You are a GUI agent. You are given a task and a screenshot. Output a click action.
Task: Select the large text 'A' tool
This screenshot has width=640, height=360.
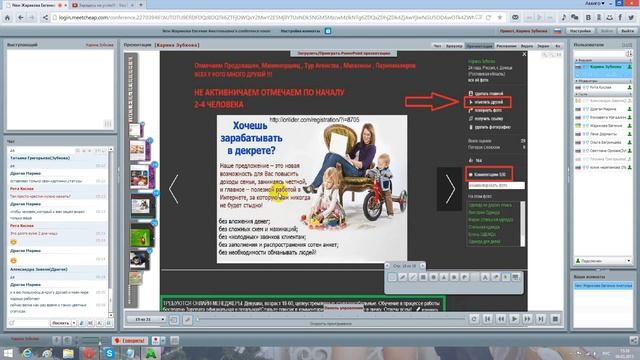484,278
